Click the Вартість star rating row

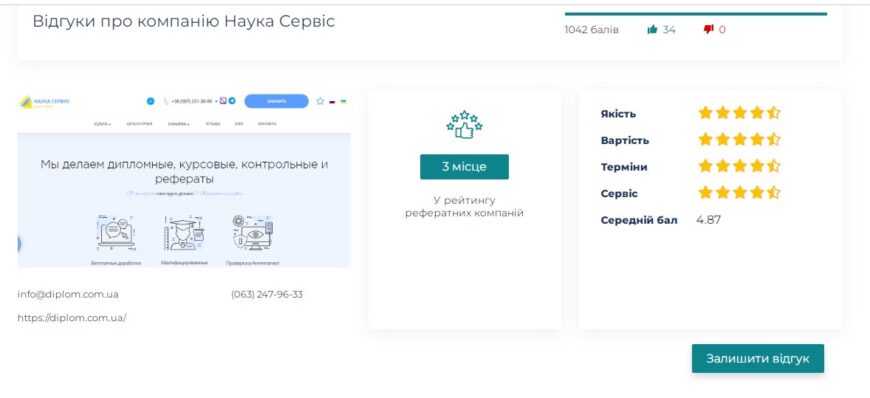739,139
